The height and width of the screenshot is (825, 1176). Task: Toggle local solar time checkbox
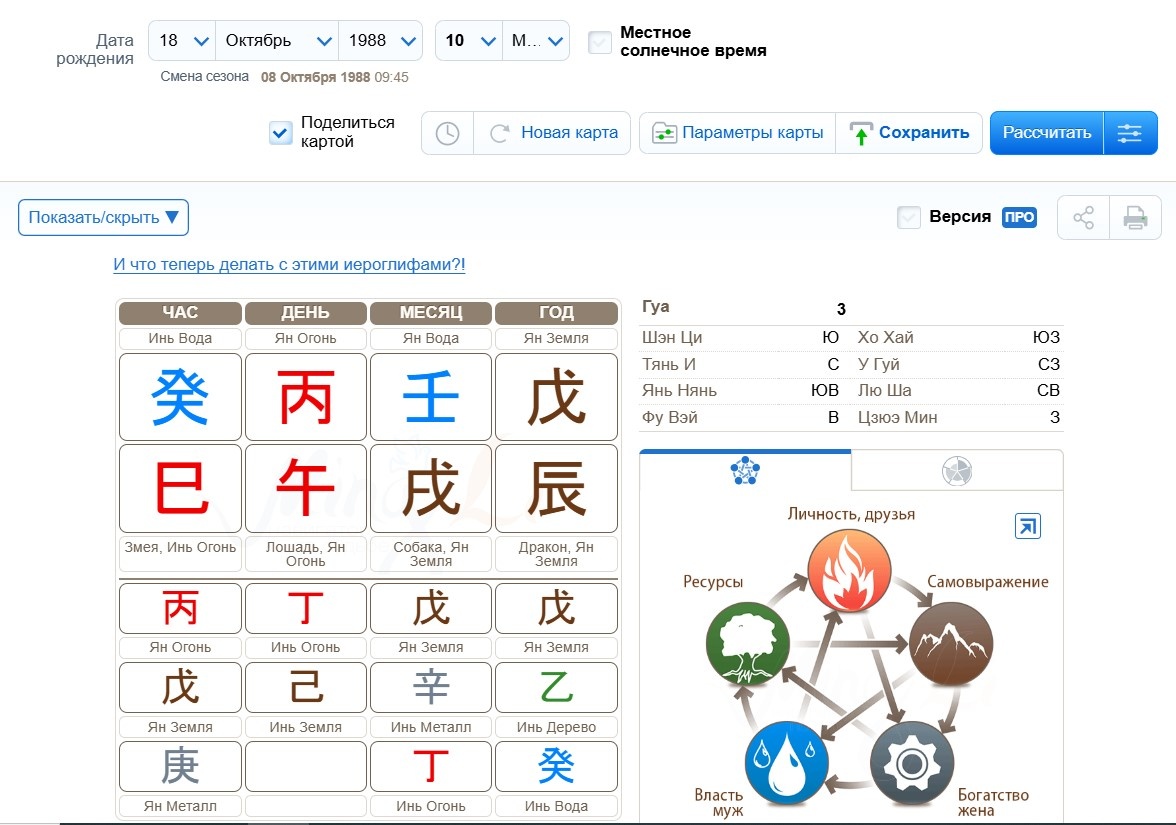pyautogui.click(x=599, y=42)
